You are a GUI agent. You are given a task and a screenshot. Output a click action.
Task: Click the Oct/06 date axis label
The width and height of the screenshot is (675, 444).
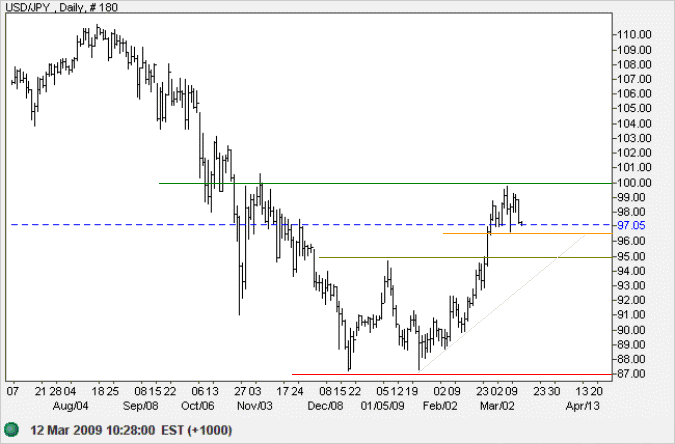(x=198, y=406)
